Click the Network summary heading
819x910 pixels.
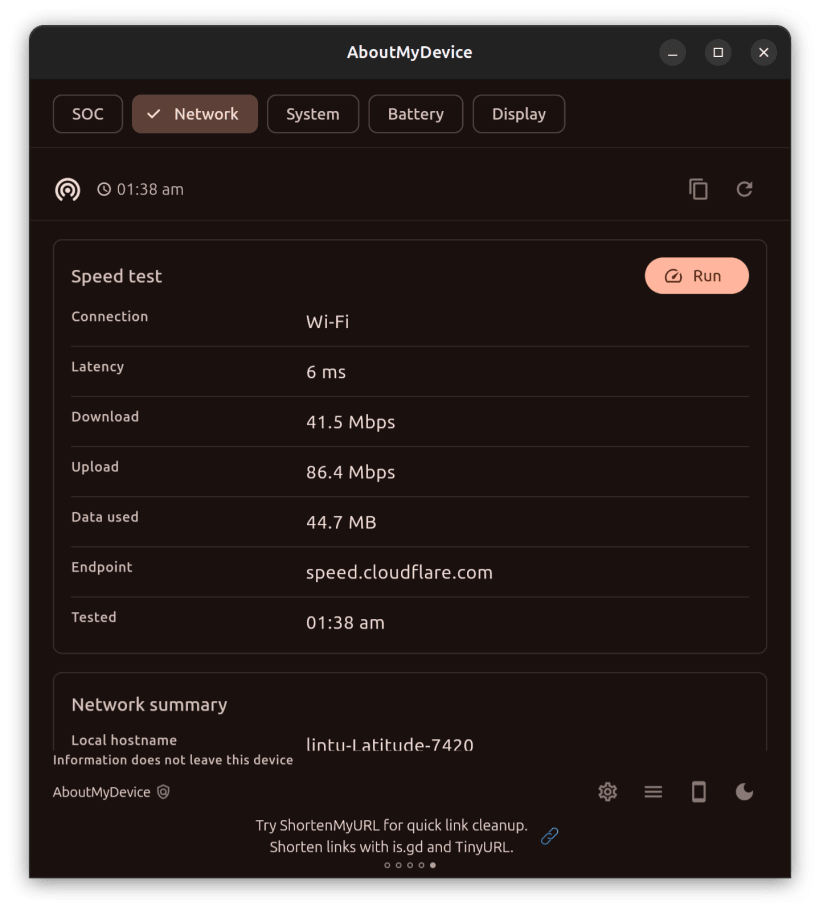pos(149,705)
